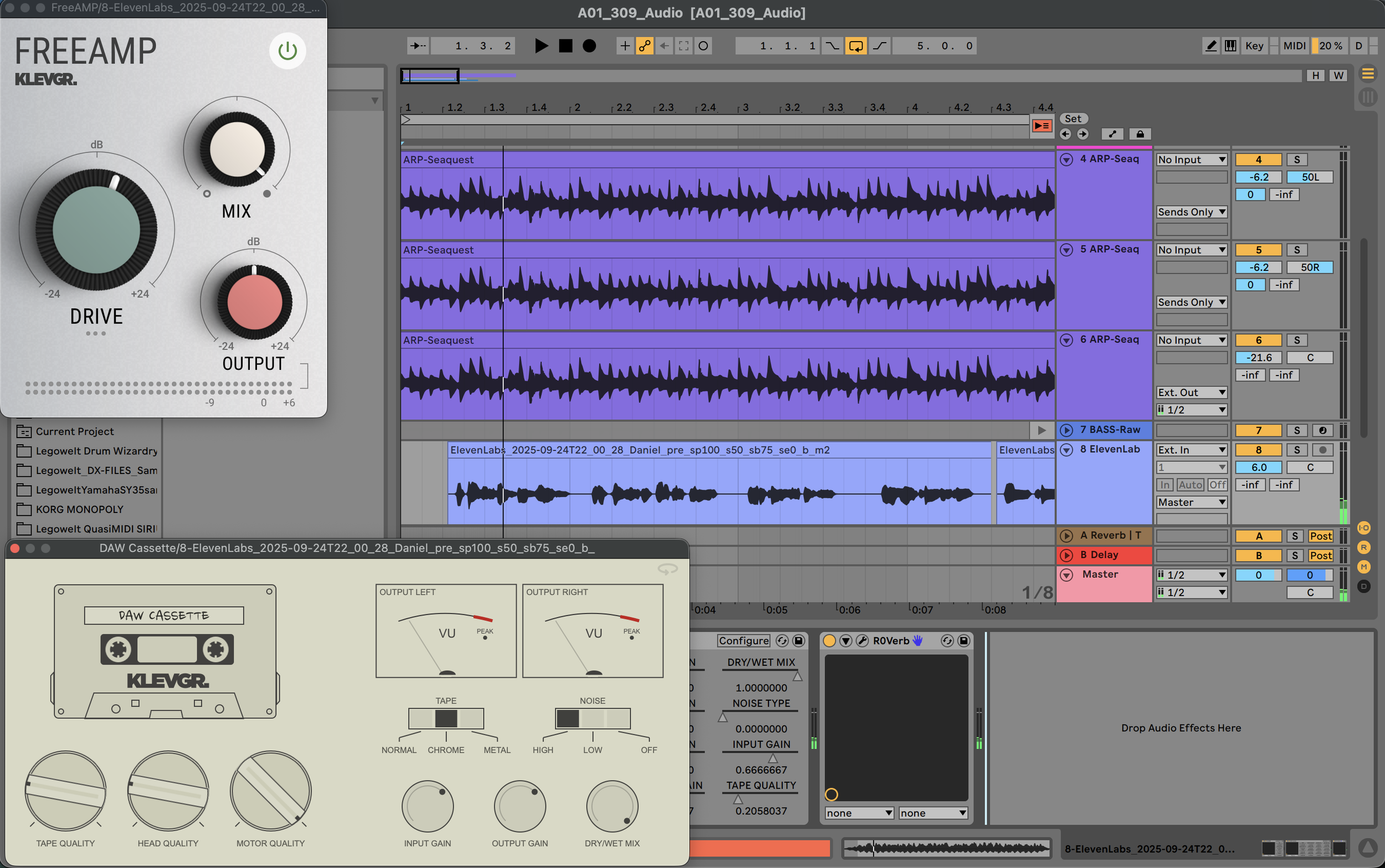Image resolution: width=1385 pixels, height=868 pixels.
Task: Click the Arrangement Record button
Action: click(x=589, y=46)
